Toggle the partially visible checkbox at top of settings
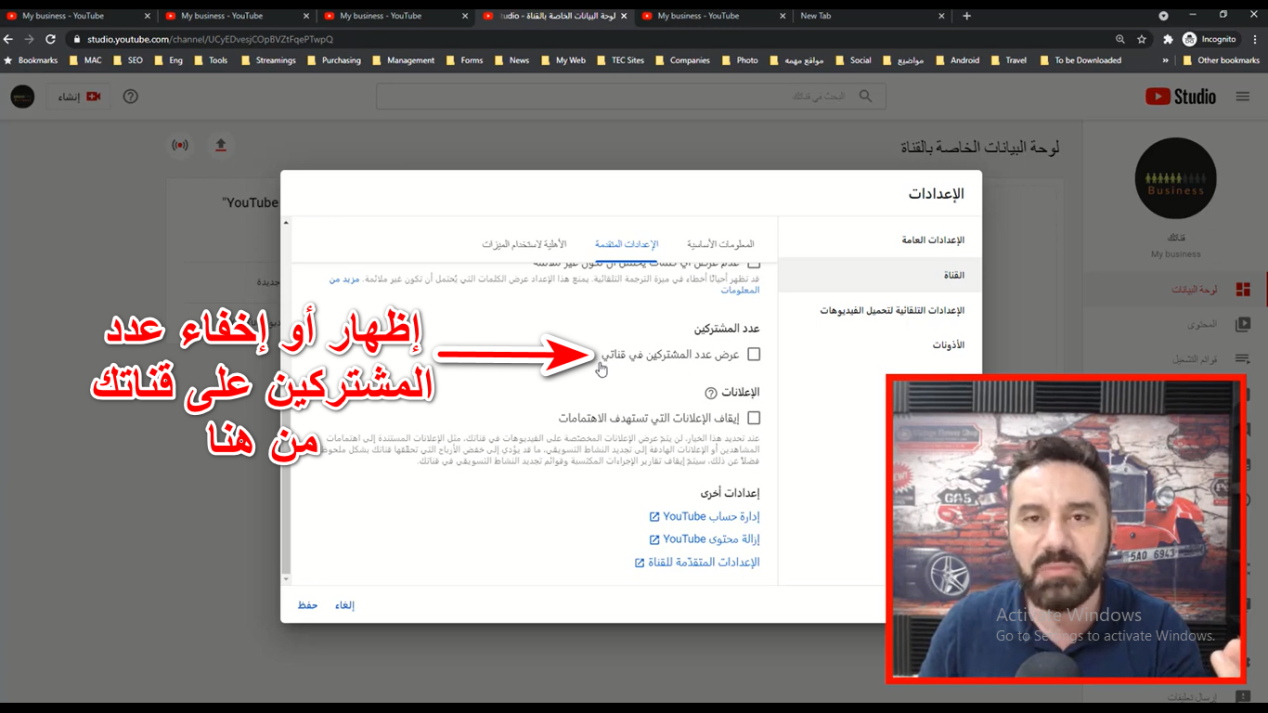1268x713 pixels. pyautogui.click(x=753, y=263)
